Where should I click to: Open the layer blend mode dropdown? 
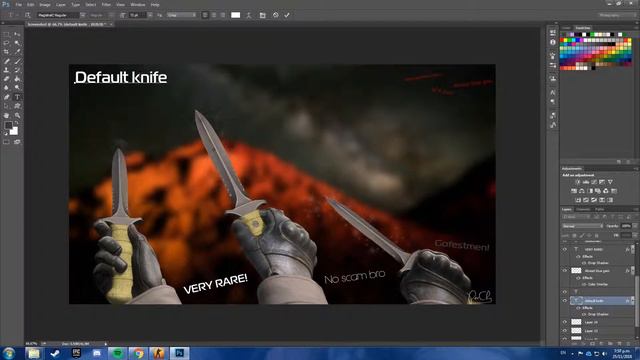coord(582,226)
